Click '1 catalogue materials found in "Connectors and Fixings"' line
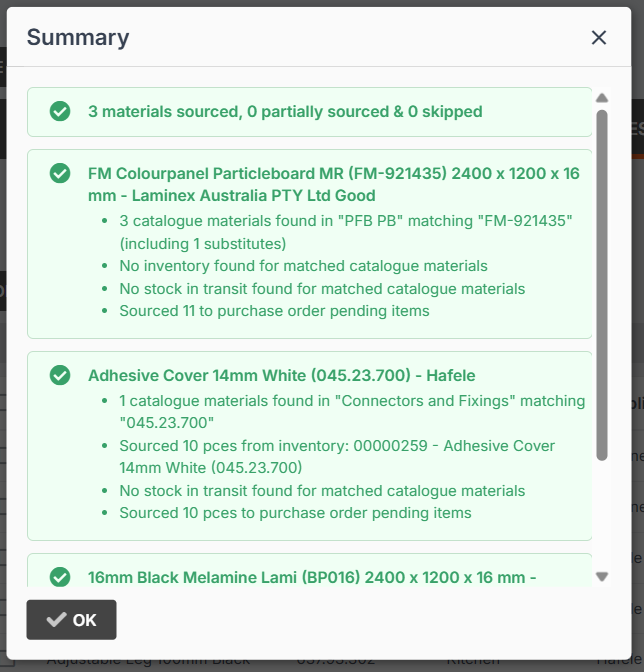This screenshot has height=672, width=644. click(352, 411)
